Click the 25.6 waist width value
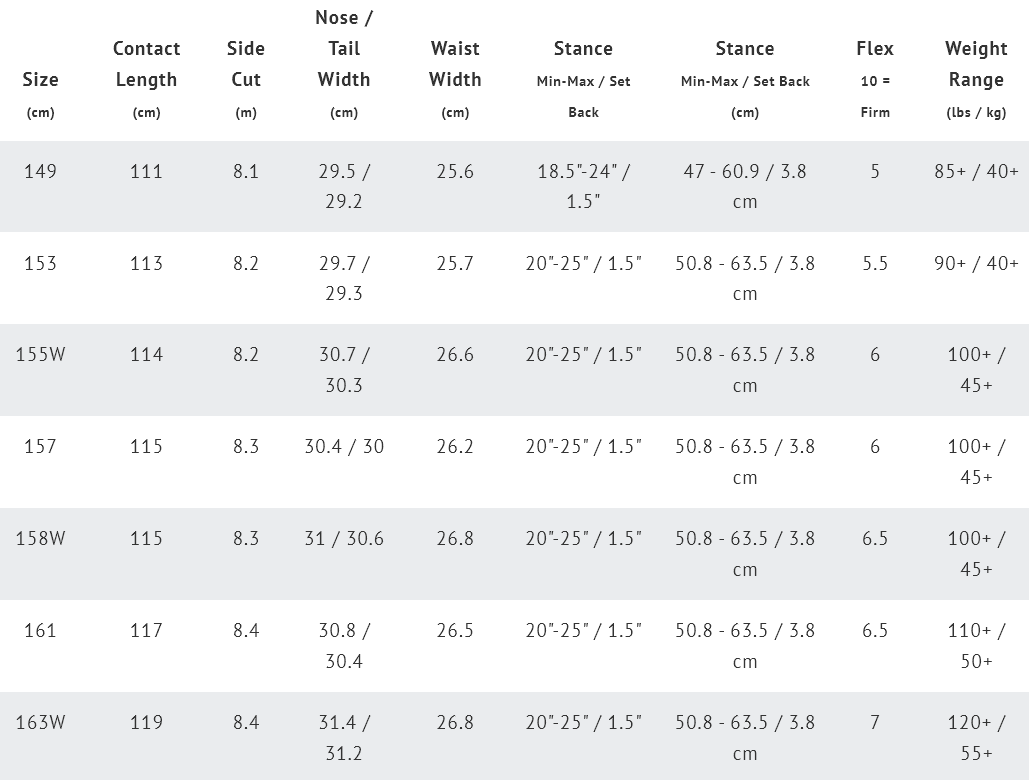The image size is (1029, 780). point(455,171)
